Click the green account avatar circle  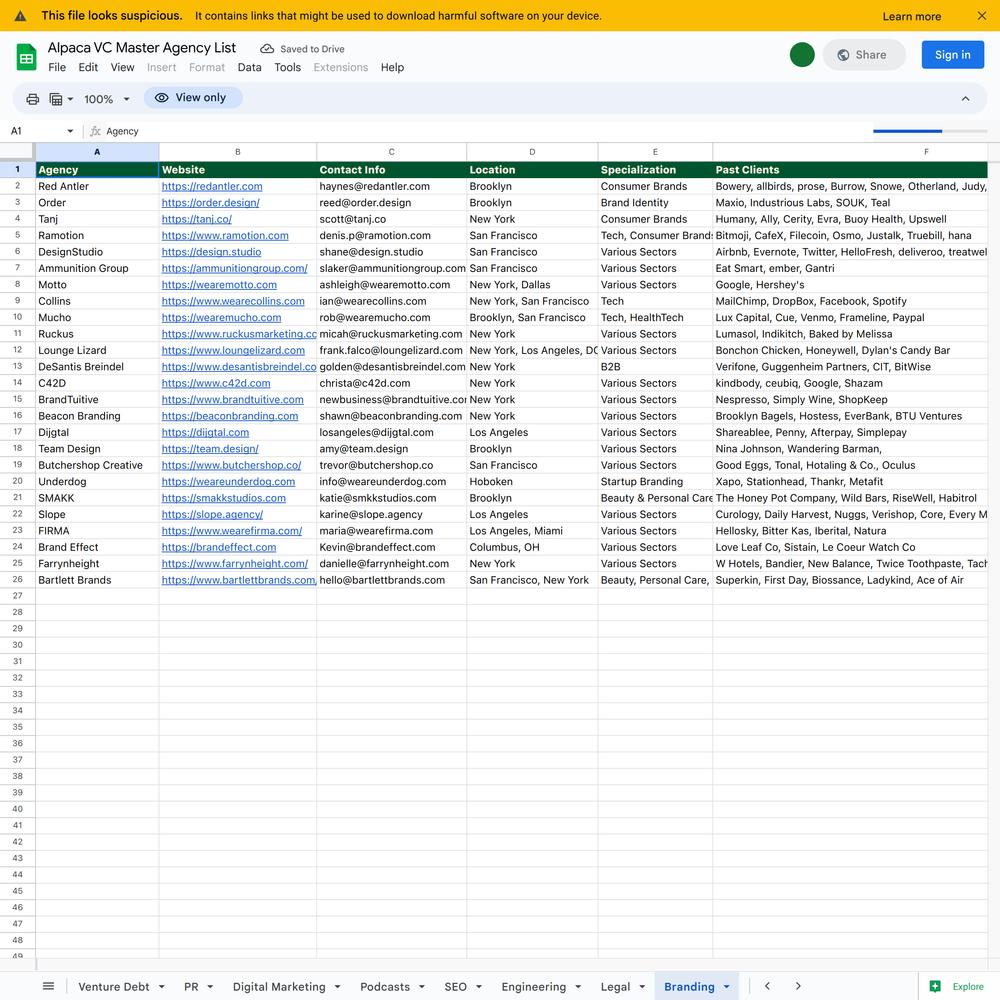802,55
